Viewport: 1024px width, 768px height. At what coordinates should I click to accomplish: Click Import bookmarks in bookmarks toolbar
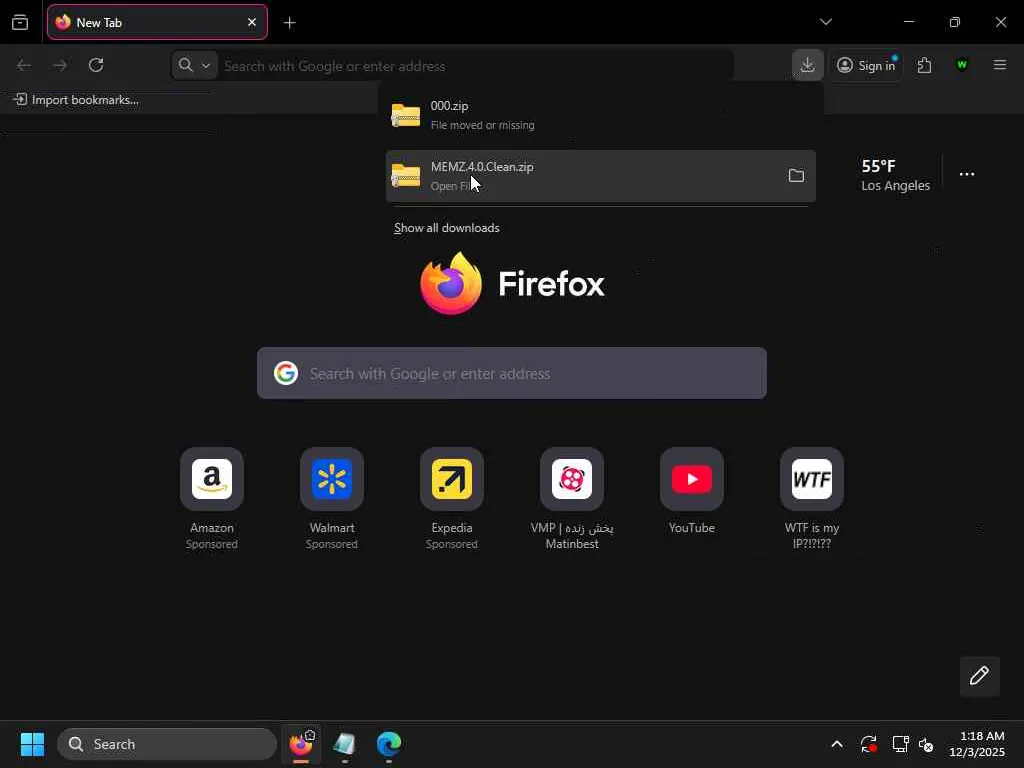coord(76,100)
